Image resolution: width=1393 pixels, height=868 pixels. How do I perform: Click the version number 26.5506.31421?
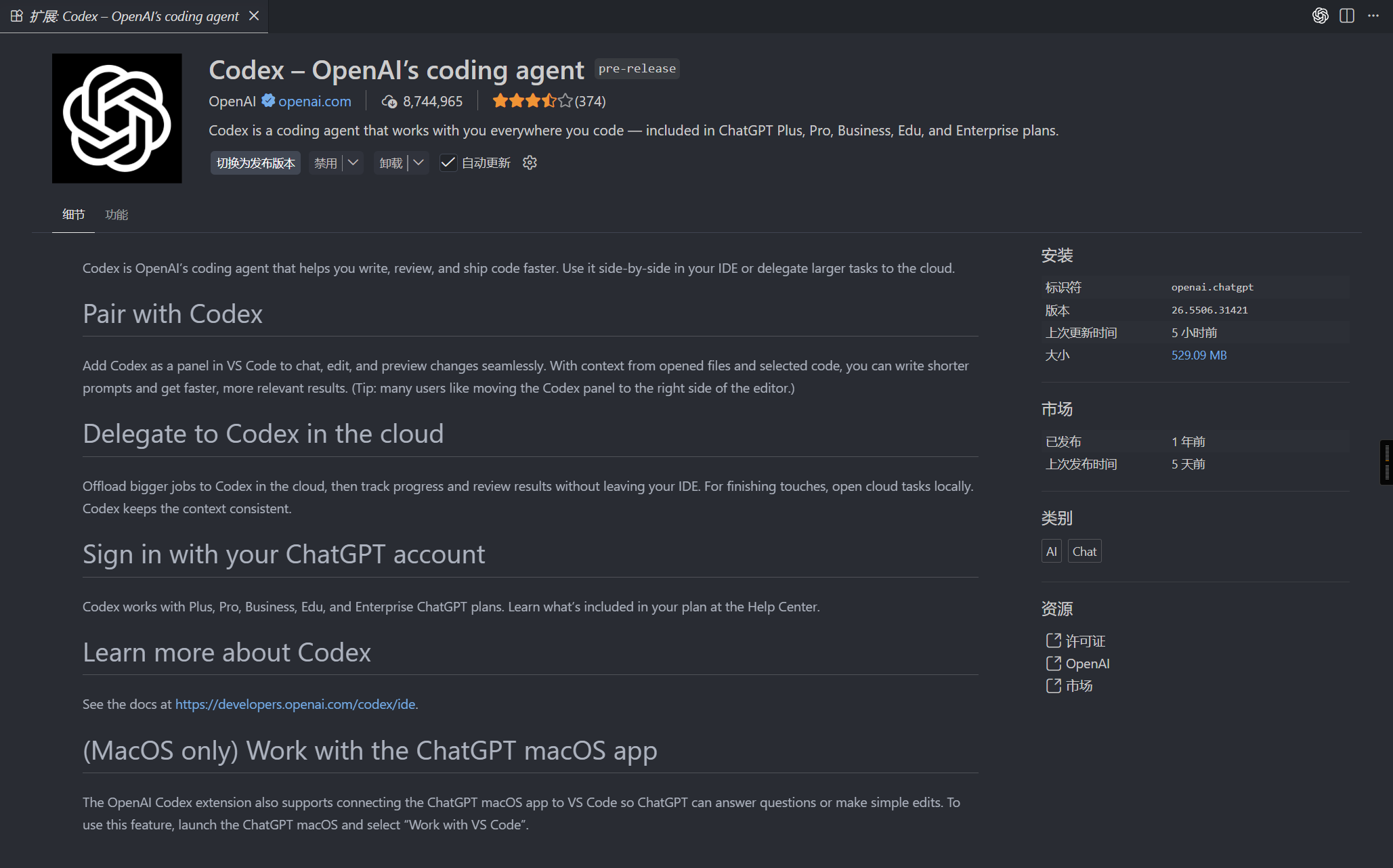(1209, 310)
